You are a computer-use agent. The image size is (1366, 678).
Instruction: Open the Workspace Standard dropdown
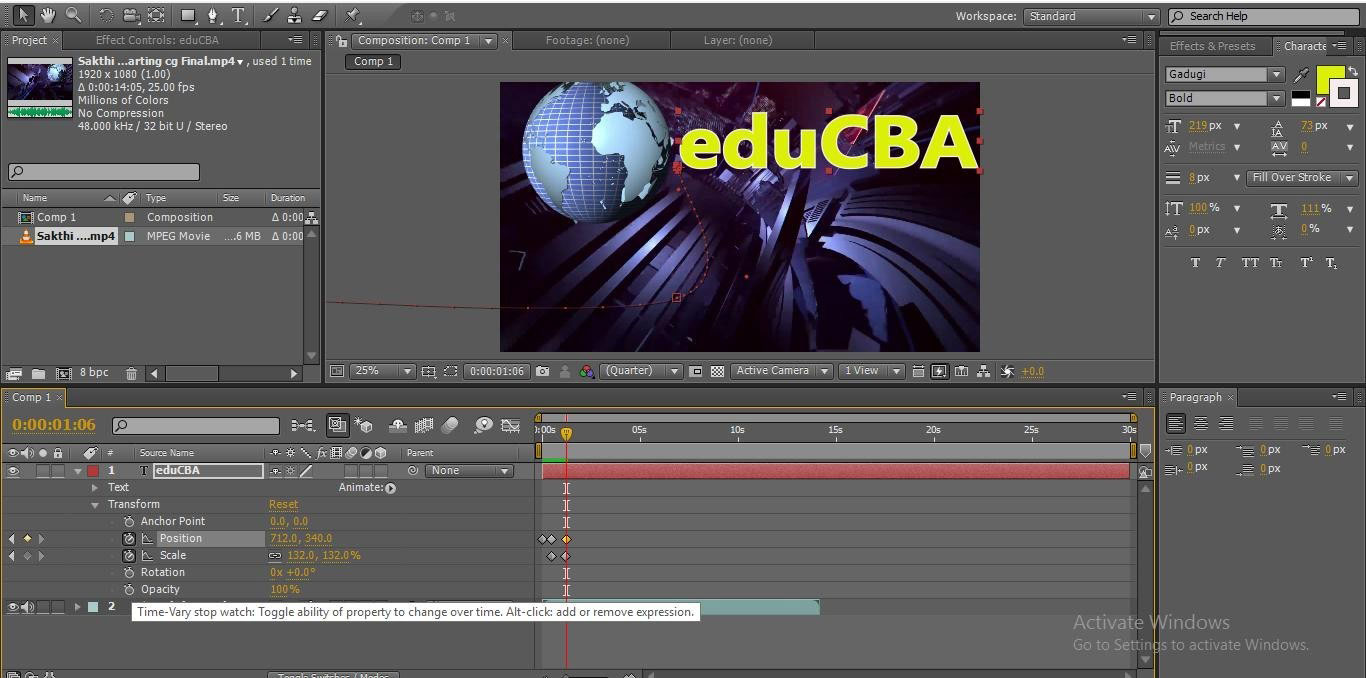pos(1090,16)
